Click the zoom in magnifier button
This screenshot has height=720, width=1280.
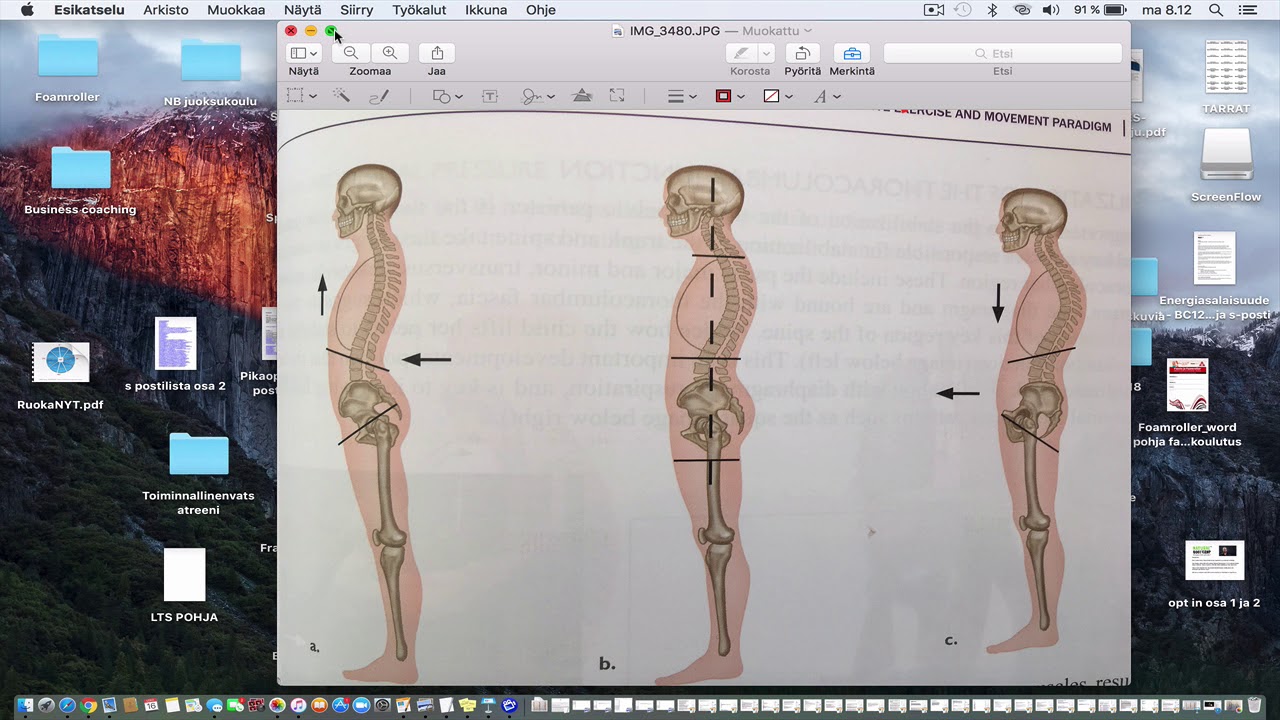[390, 53]
